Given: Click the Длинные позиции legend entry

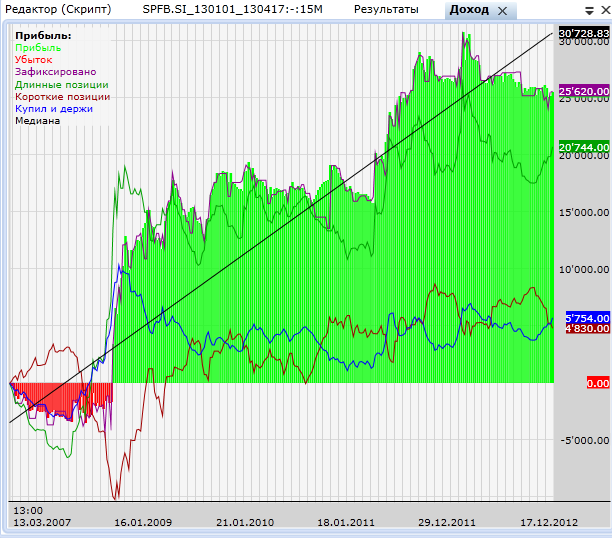Looking at the screenshot, I should [x=62, y=84].
